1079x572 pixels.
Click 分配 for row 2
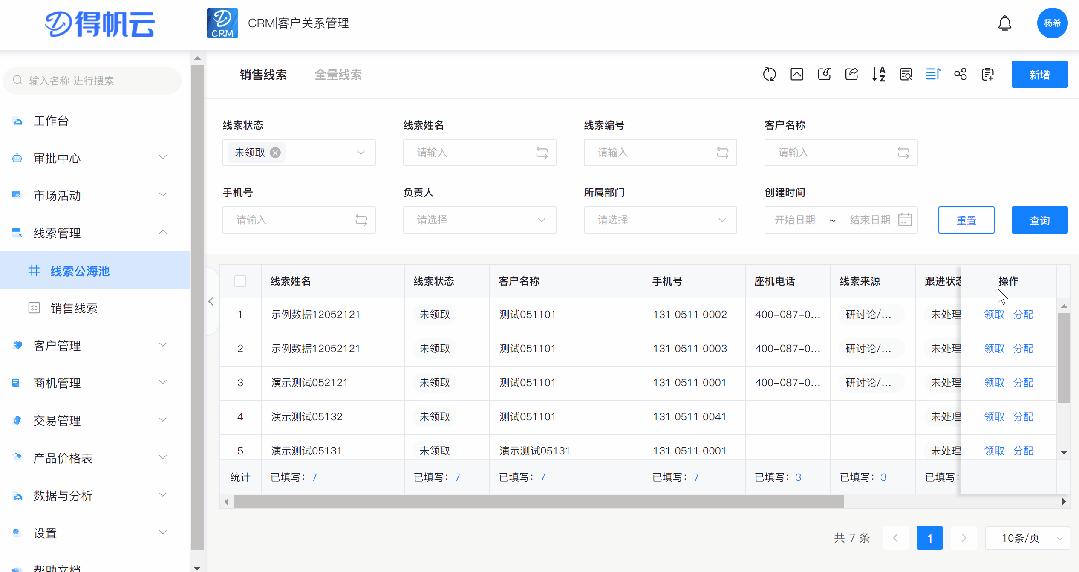coord(1023,348)
